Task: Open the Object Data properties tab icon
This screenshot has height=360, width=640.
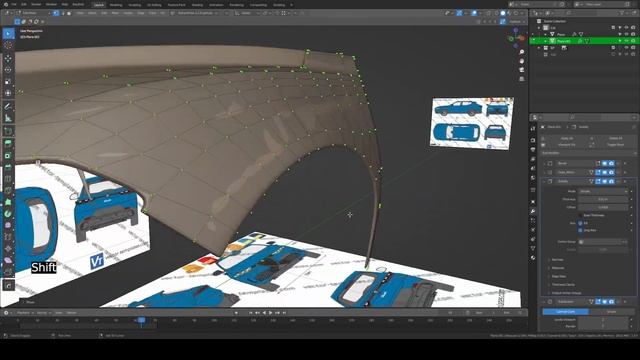Action: pos(533,248)
